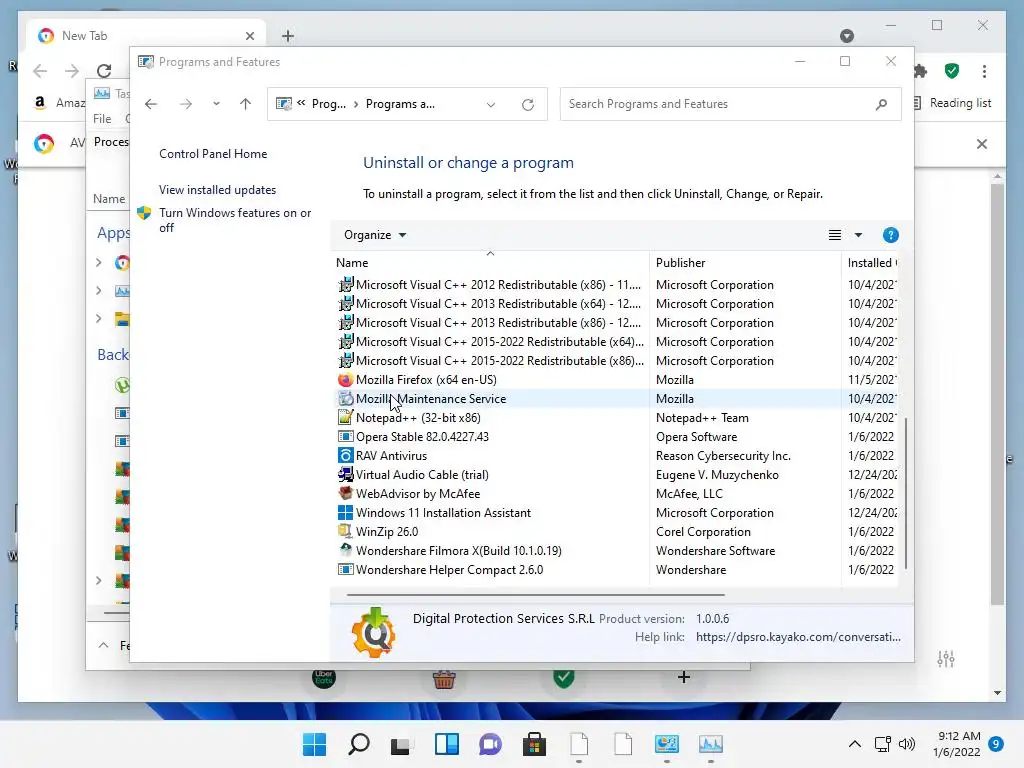This screenshot has height=768, width=1024.
Task: Click the Reason Cybersecurity Inc. publisher cell
Action: pos(723,456)
